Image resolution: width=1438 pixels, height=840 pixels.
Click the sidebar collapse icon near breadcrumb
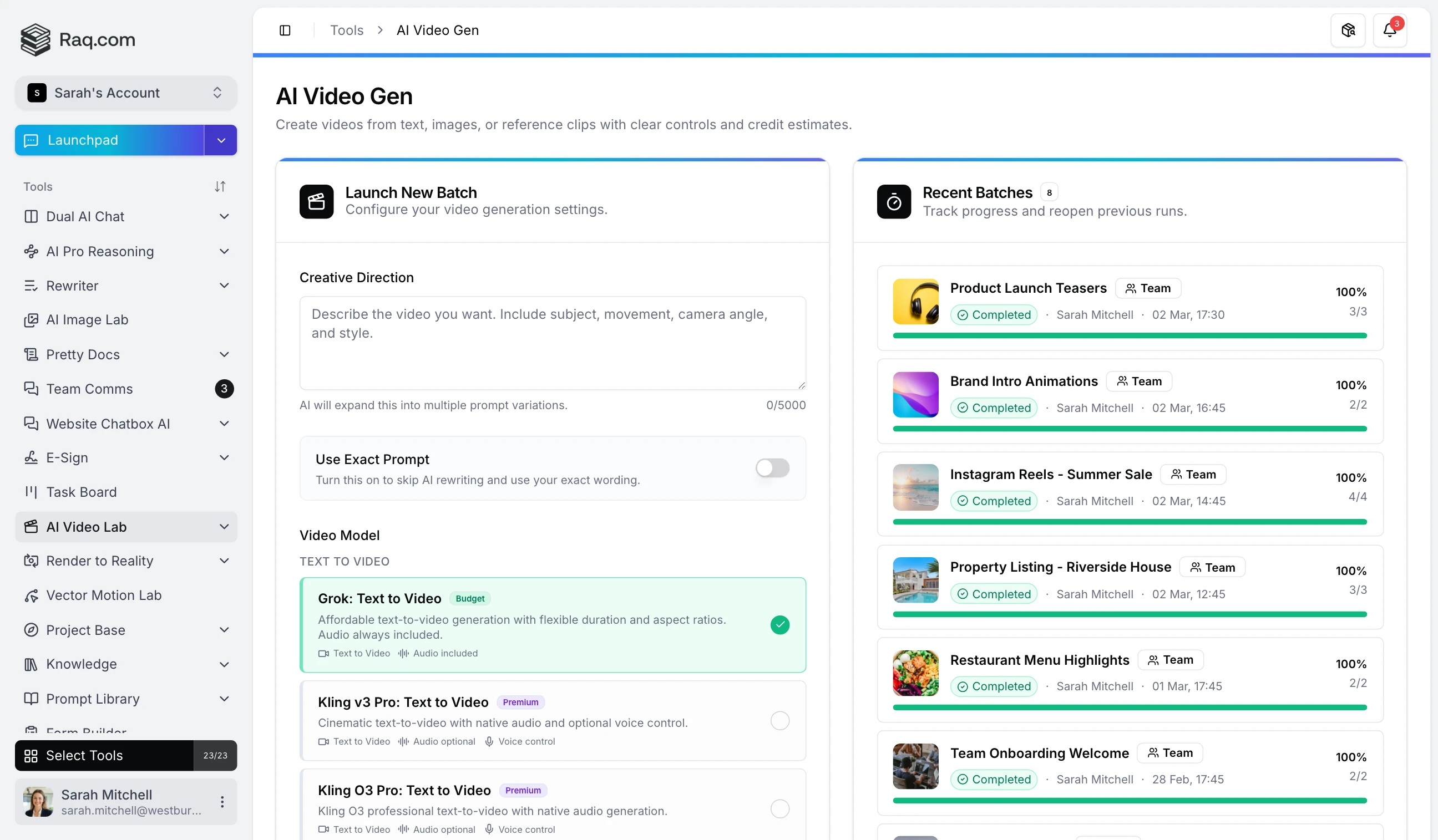(x=285, y=29)
